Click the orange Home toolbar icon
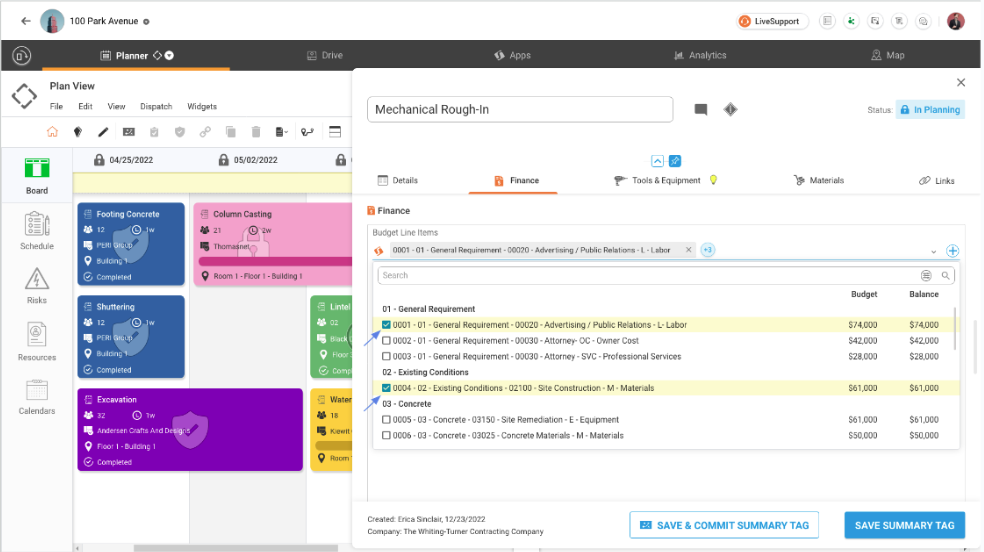Screen dimensions: 984x552 [x=52, y=132]
